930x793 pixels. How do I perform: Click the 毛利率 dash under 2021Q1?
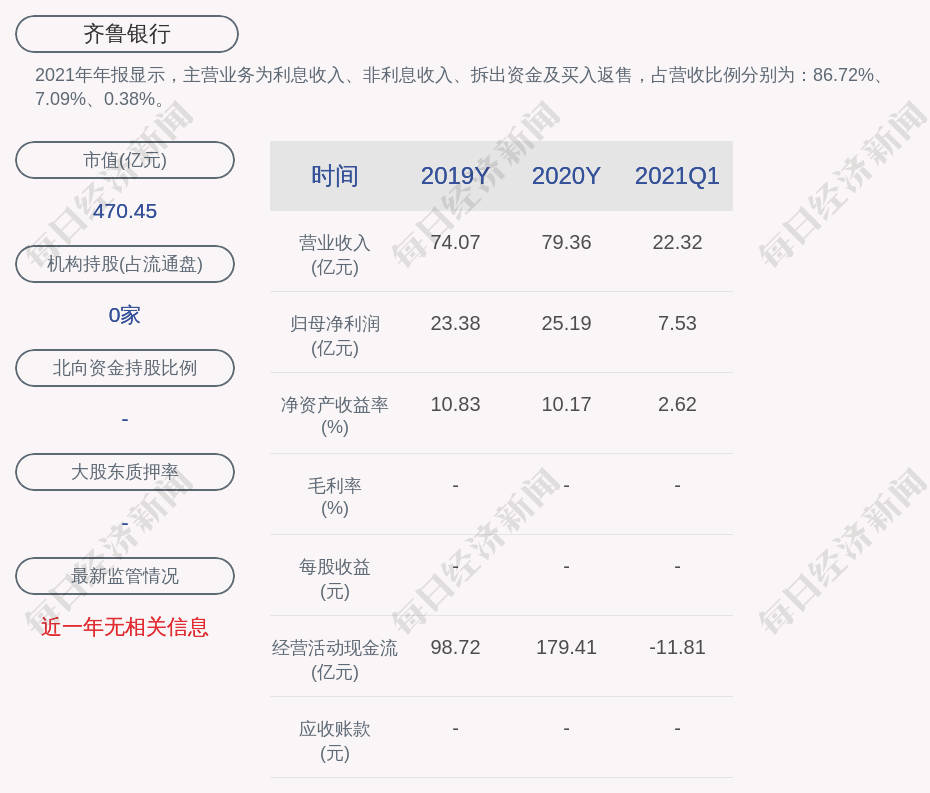click(x=677, y=486)
